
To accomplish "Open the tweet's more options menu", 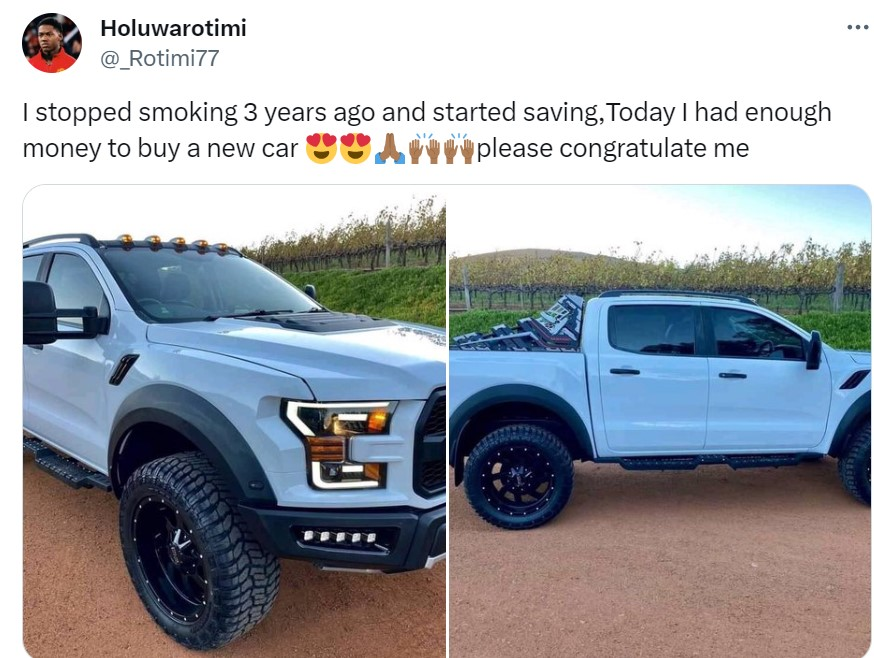I will point(858,27).
